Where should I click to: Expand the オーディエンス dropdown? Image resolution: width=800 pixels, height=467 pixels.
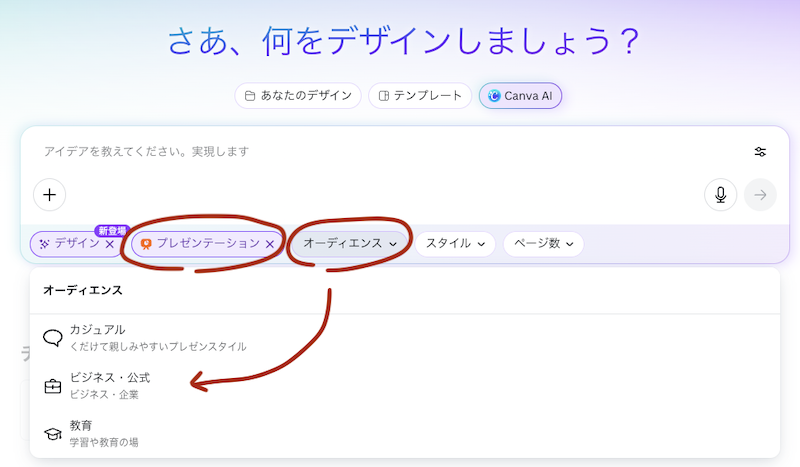[350, 243]
